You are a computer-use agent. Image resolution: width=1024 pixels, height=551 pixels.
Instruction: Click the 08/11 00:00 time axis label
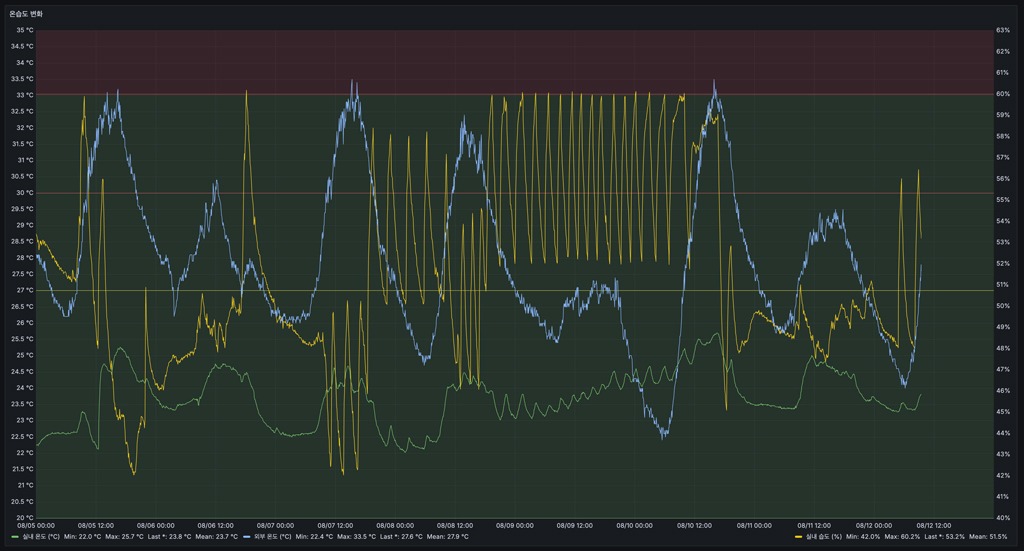pyautogui.click(x=755, y=525)
